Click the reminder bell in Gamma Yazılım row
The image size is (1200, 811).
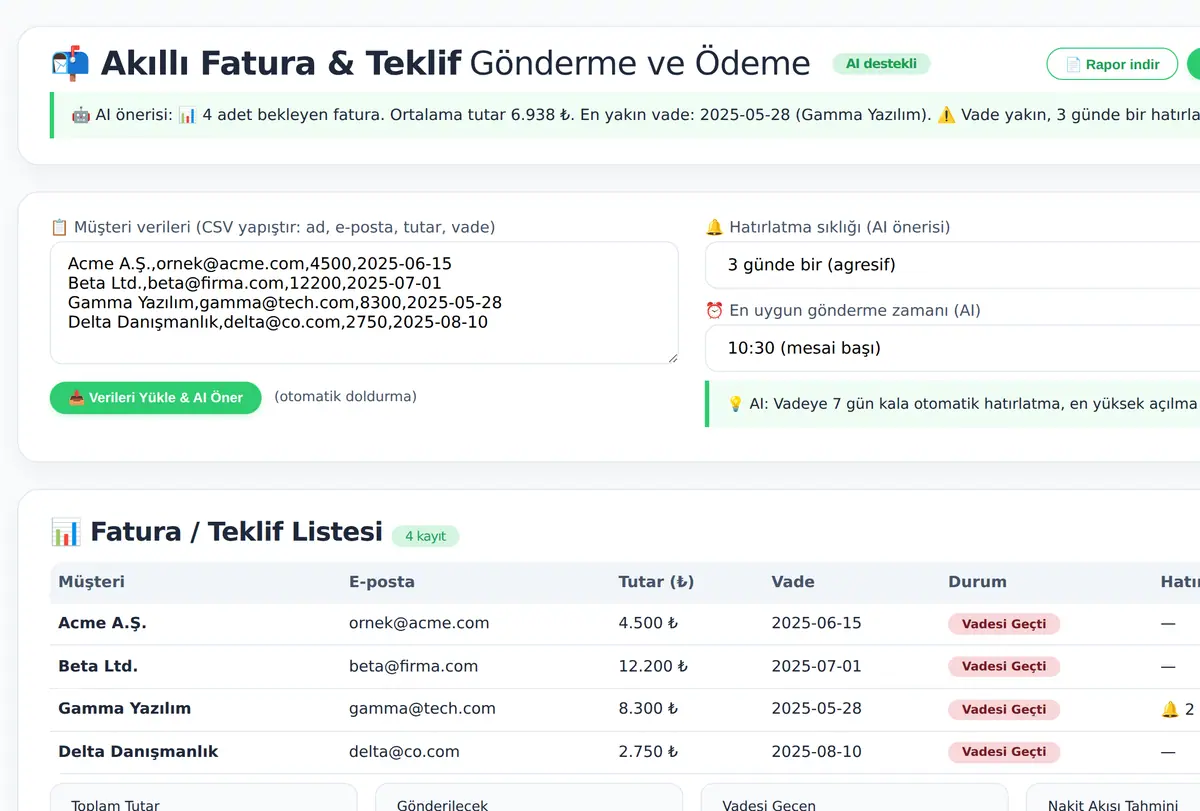coord(1170,709)
